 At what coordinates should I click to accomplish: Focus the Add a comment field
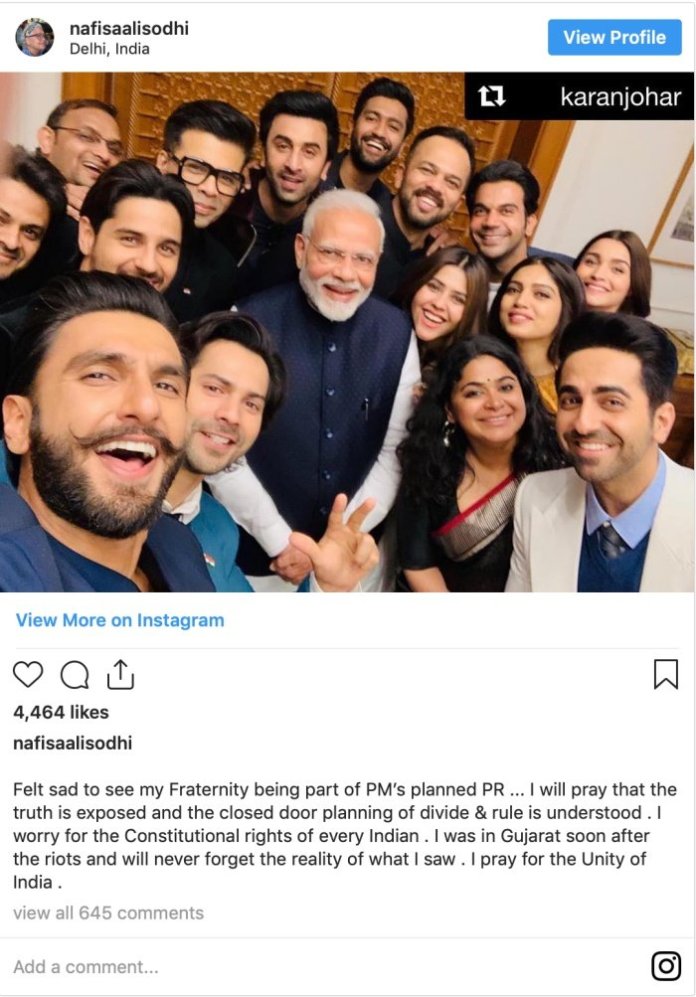(x=300, y=966)
